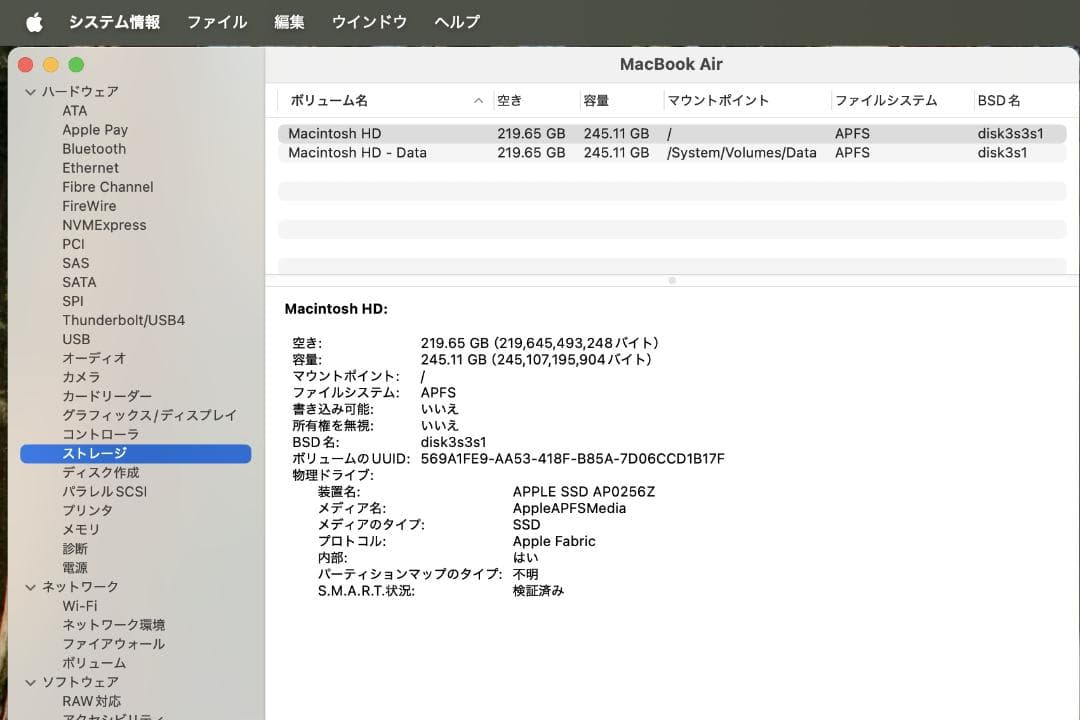Select グラフィックス/ディスプレイ in the sidebar
1080x720 pixels.
tap(147, 415)
